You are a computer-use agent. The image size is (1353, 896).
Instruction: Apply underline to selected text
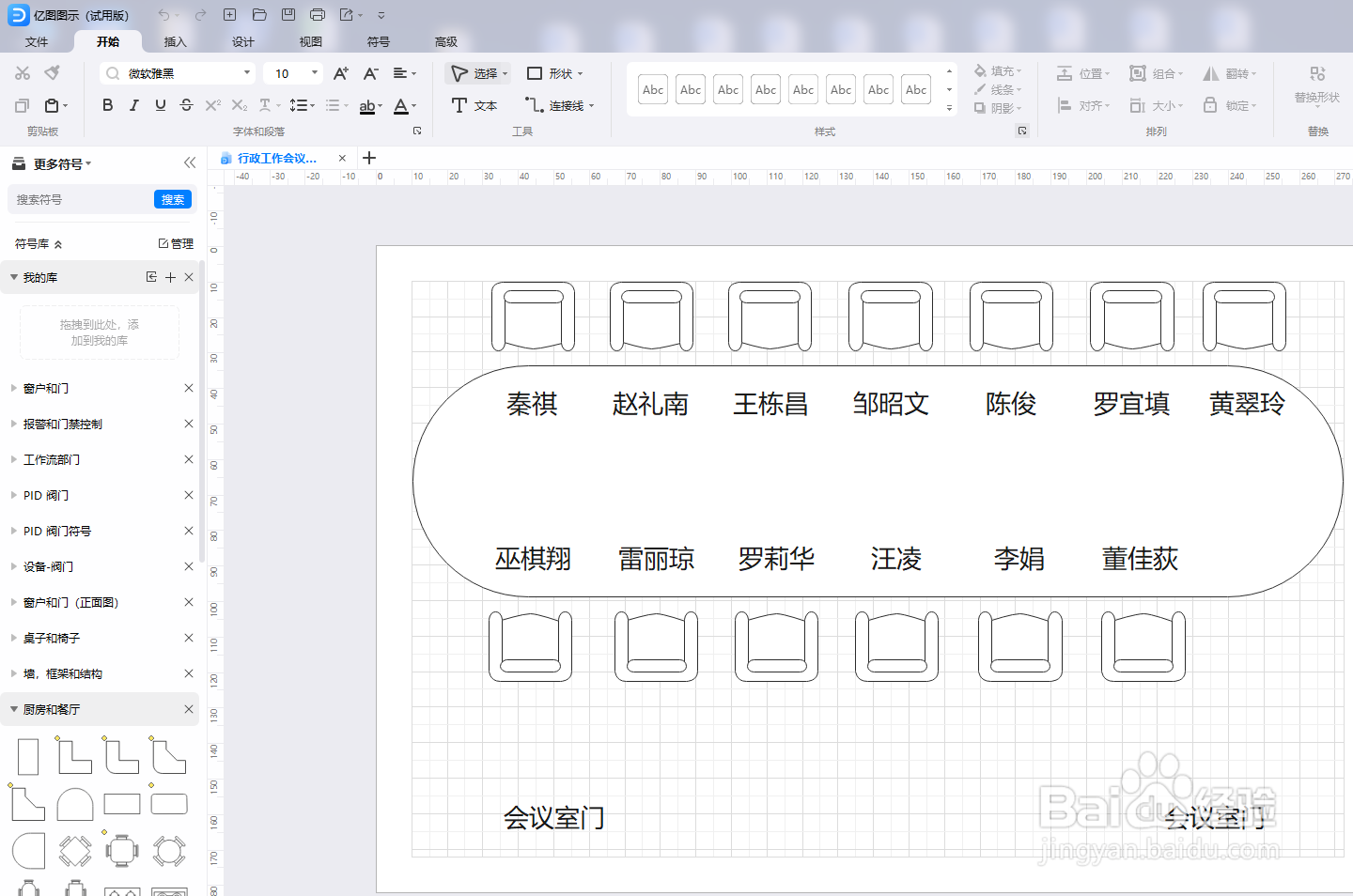pyautogui.click(x=160, y=104)
